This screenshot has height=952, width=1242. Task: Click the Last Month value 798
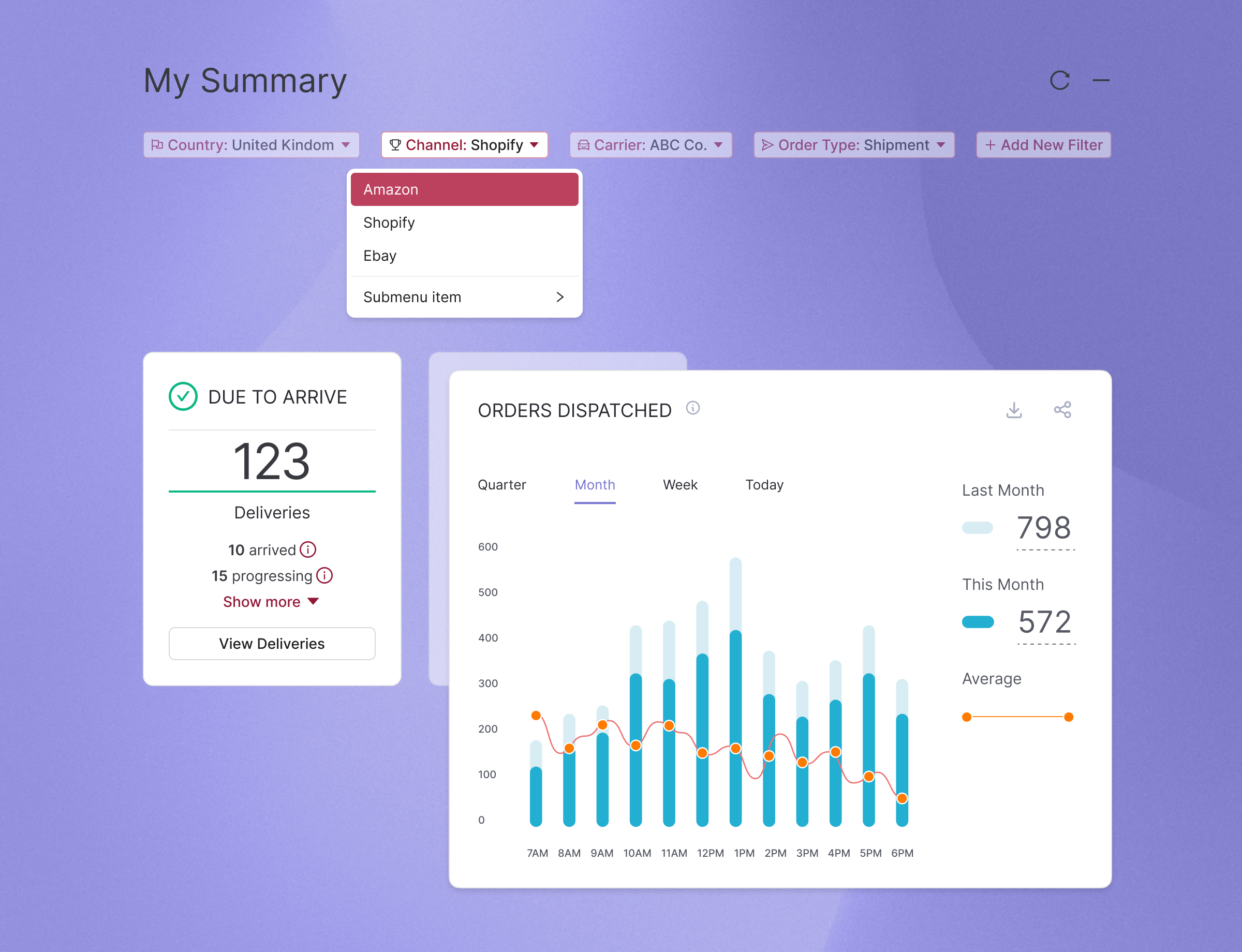(1044, 528)
